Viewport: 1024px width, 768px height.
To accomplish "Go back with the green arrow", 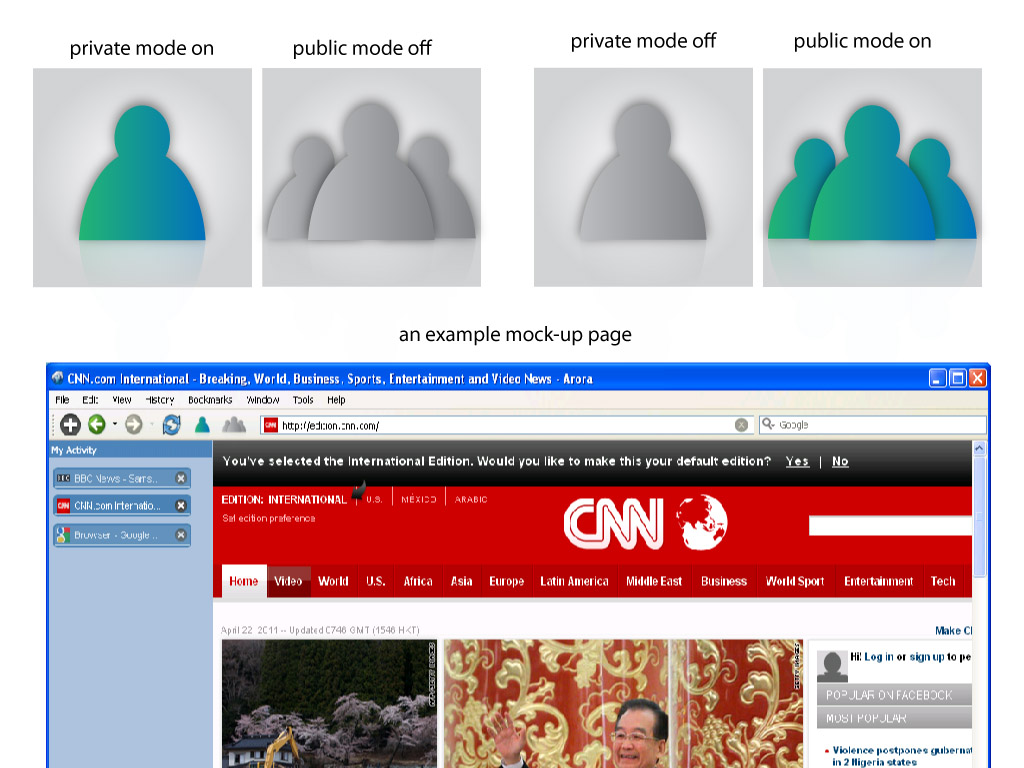I will [97, 425].
